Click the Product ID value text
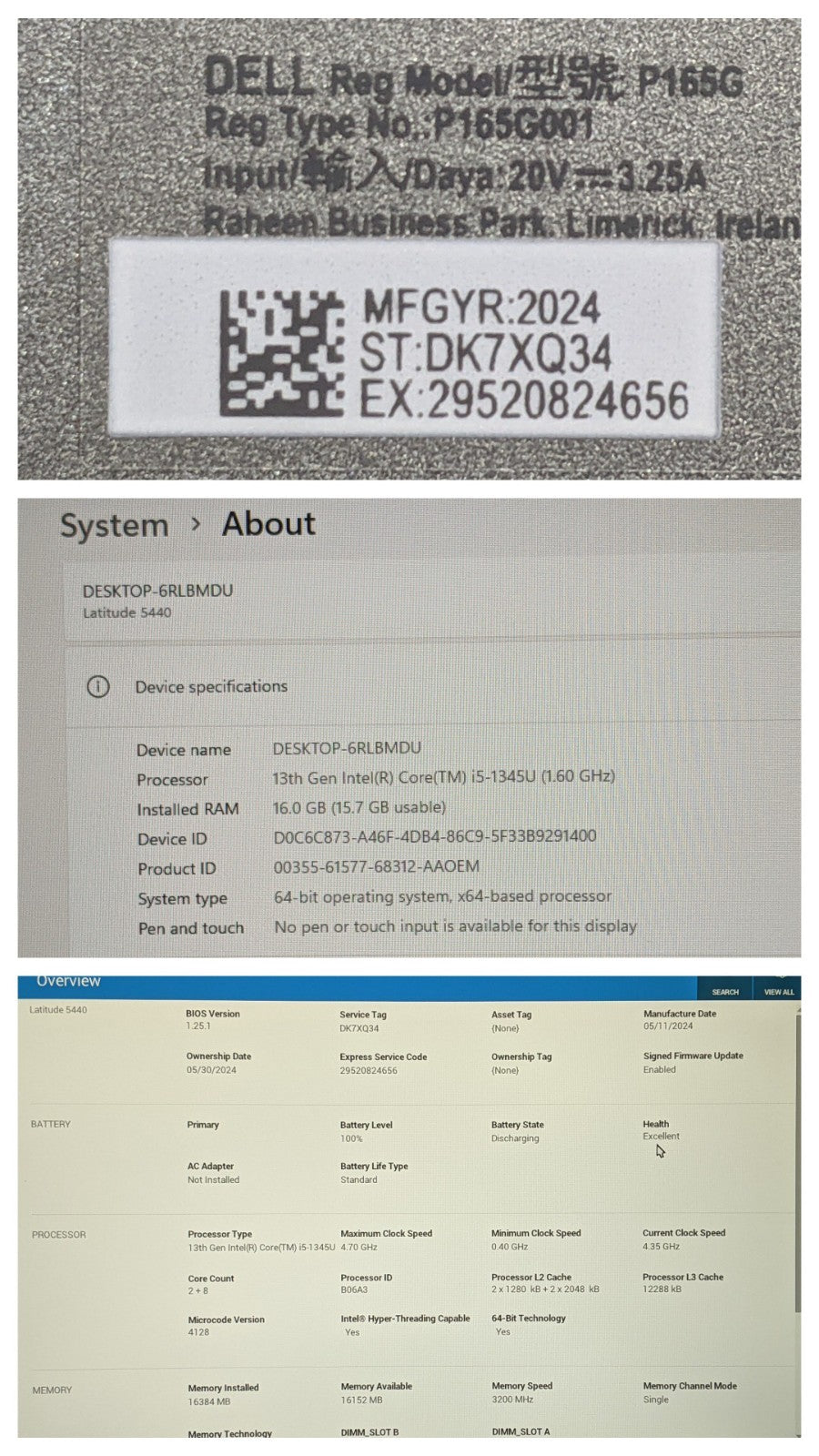The width and height of the screenshot is (819, 1456). 376,866
